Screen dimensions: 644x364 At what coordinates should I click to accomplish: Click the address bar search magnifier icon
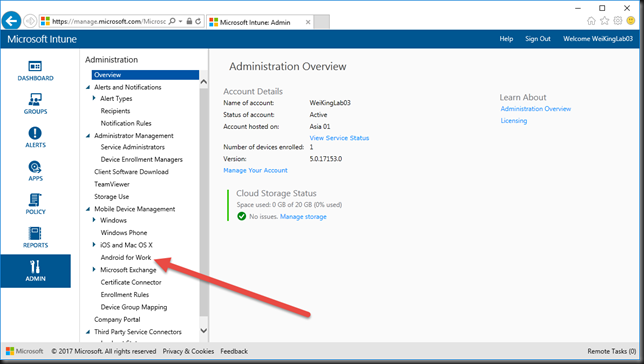tap(172, 21)
